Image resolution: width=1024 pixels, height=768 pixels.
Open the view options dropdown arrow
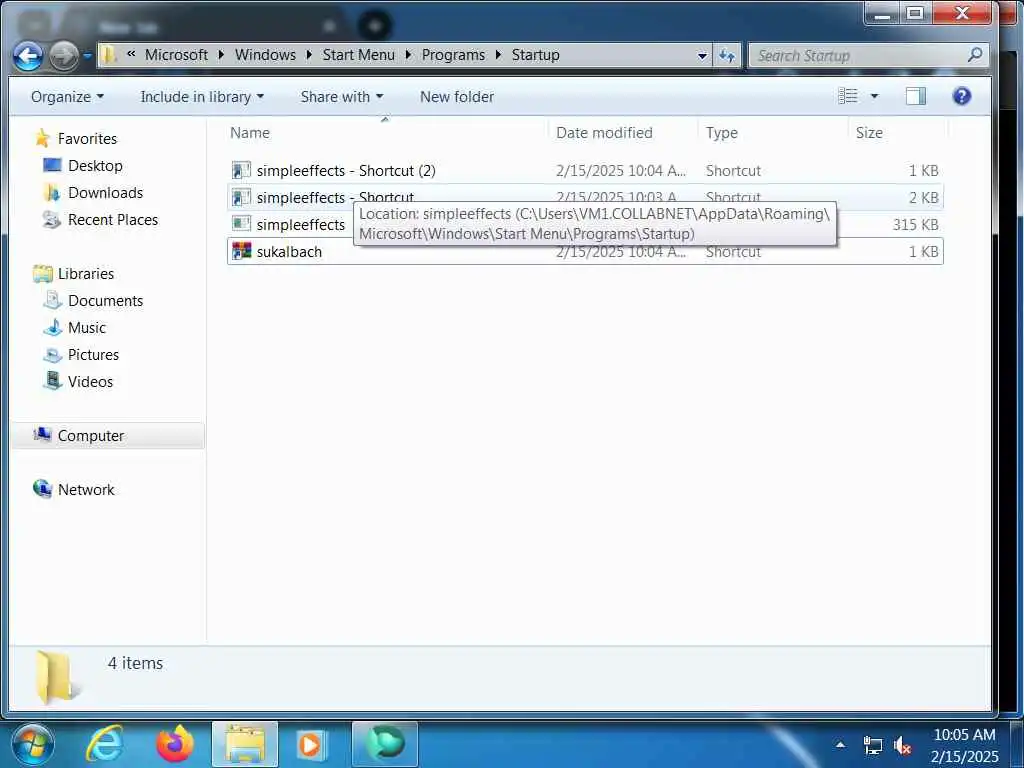click(x=874, y=97)
